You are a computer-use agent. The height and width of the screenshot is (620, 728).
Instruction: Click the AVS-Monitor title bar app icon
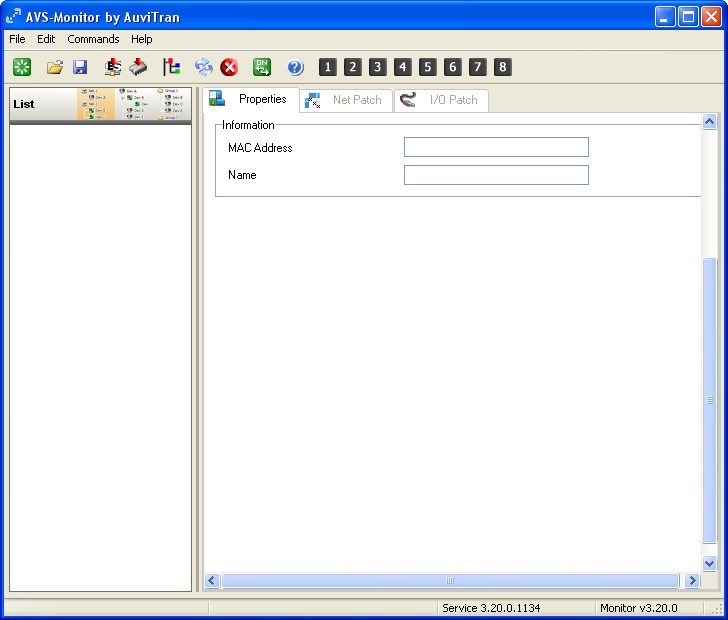[x=13, y=17]
